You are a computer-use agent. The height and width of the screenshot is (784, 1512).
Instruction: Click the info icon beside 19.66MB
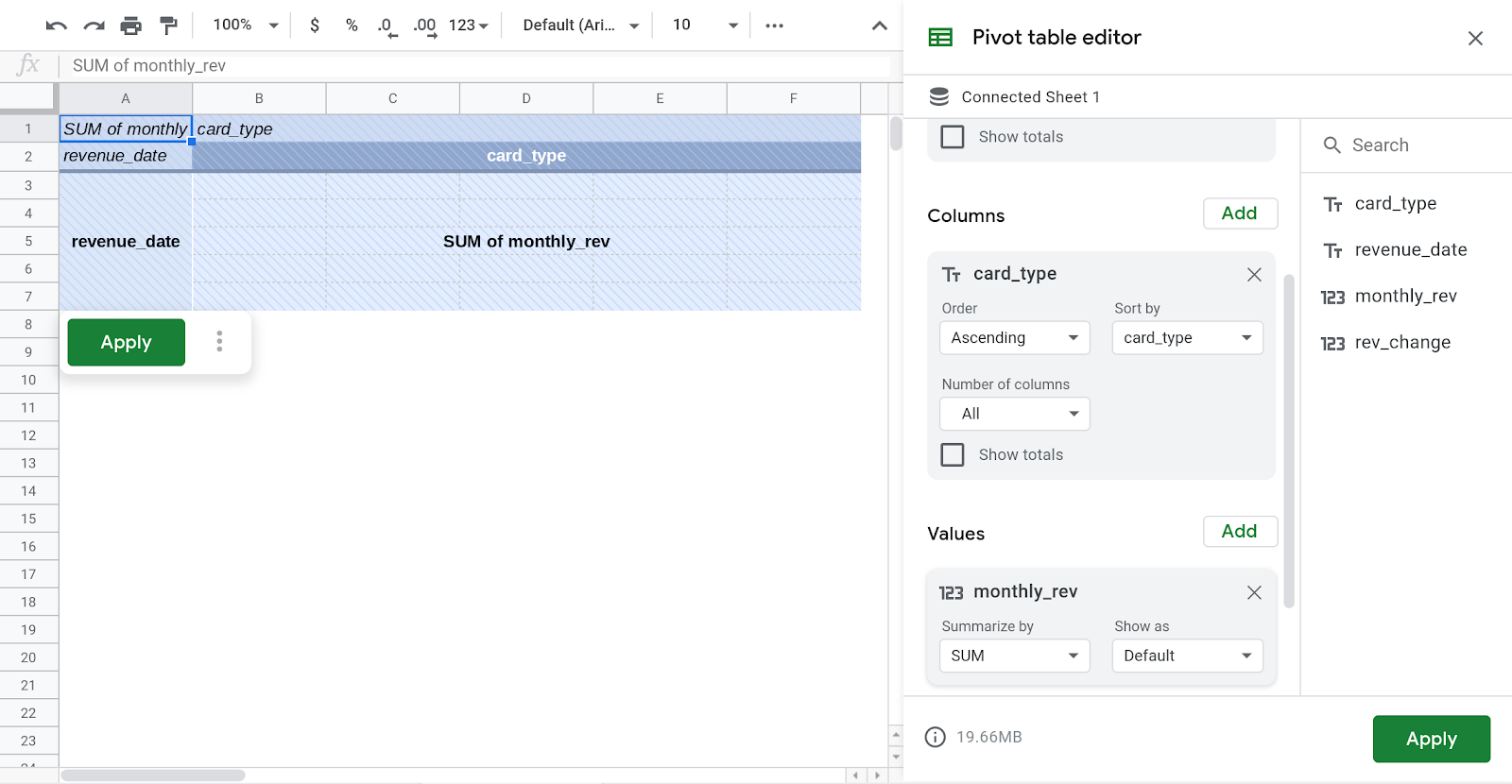click(x=935, y=737)
